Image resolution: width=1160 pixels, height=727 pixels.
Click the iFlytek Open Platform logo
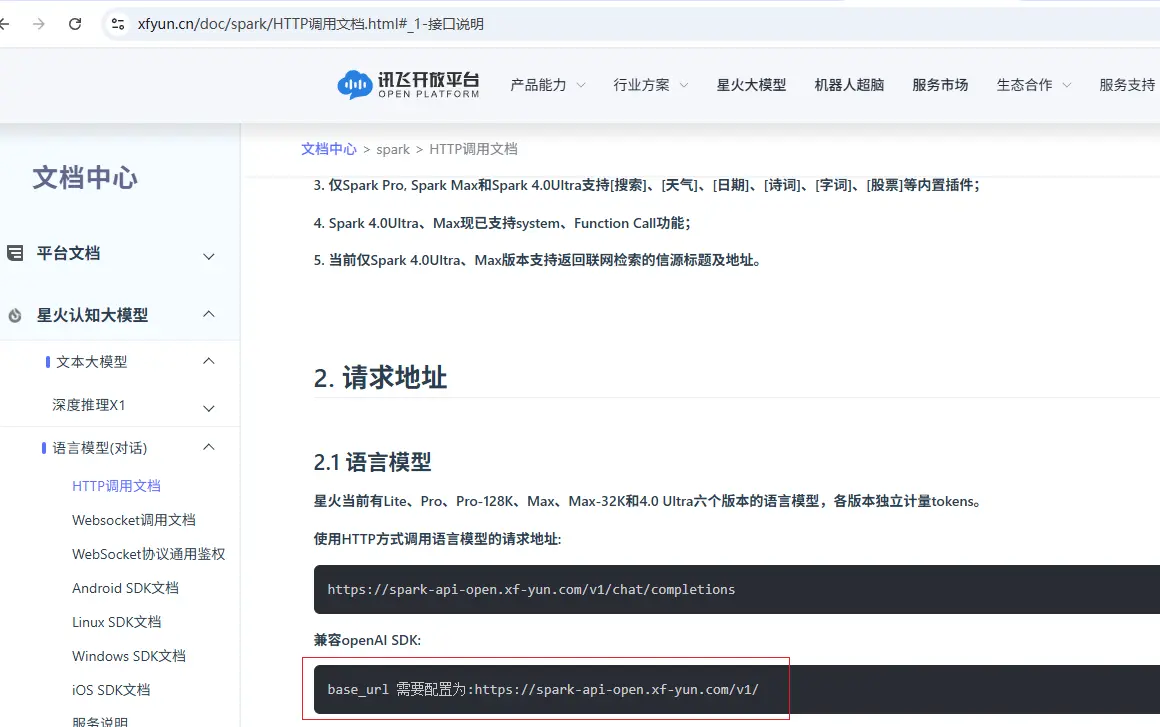pyautogui.click(x=408, y=85)
